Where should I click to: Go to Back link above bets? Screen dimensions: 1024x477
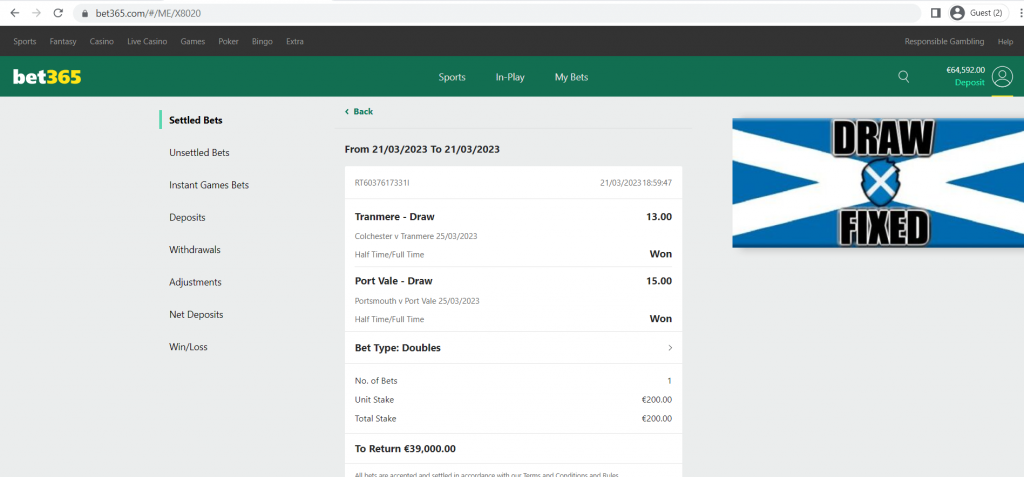point(359,112)
